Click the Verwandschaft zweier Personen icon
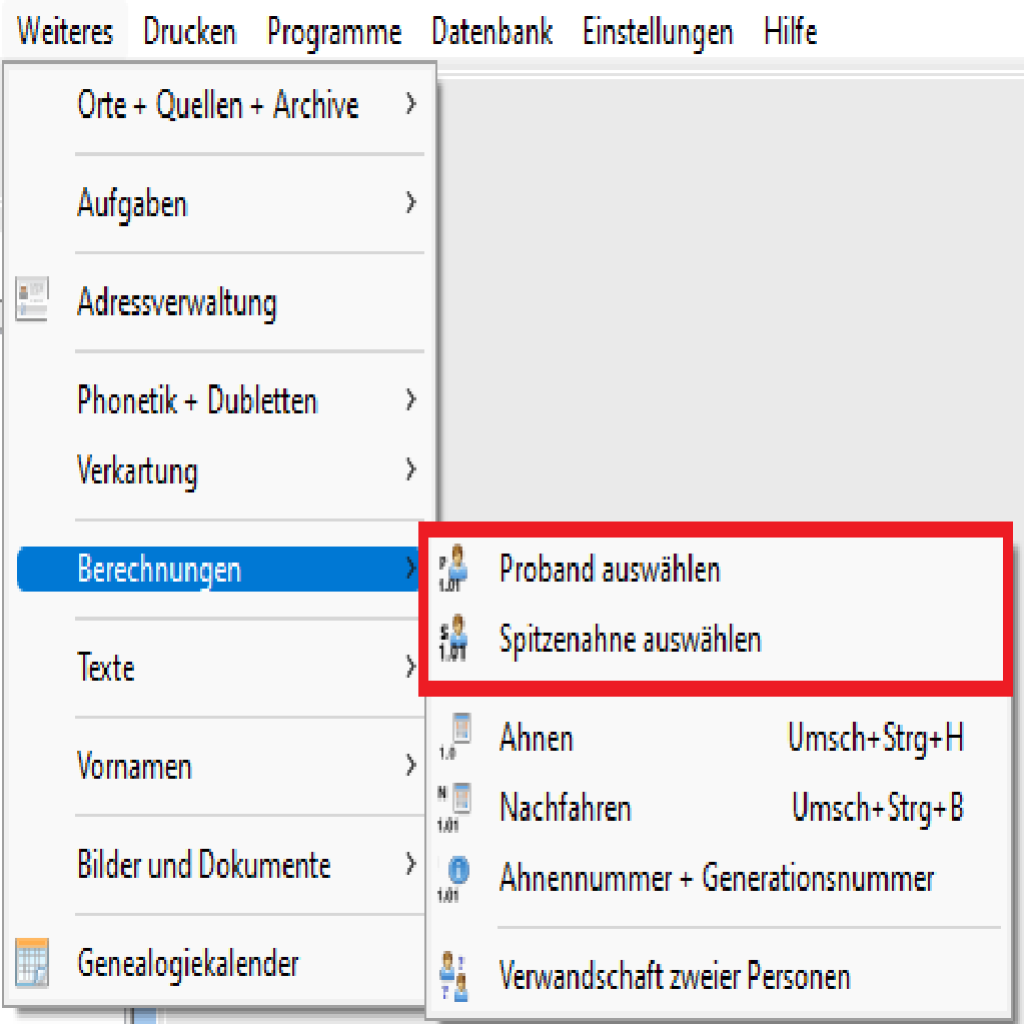 coord(454,975)
